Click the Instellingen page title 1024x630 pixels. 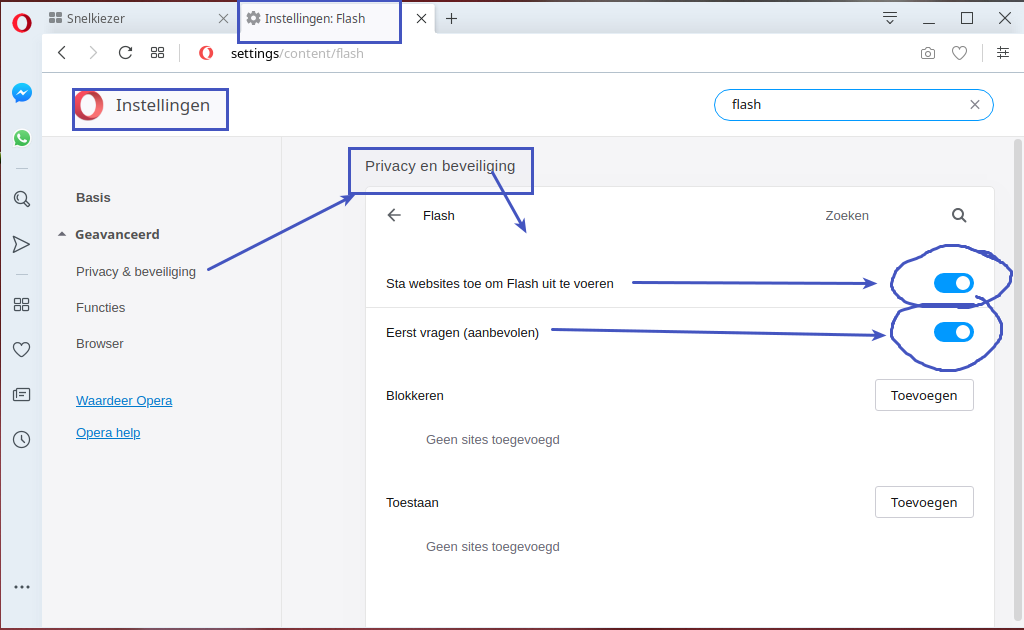coord(163,105)
